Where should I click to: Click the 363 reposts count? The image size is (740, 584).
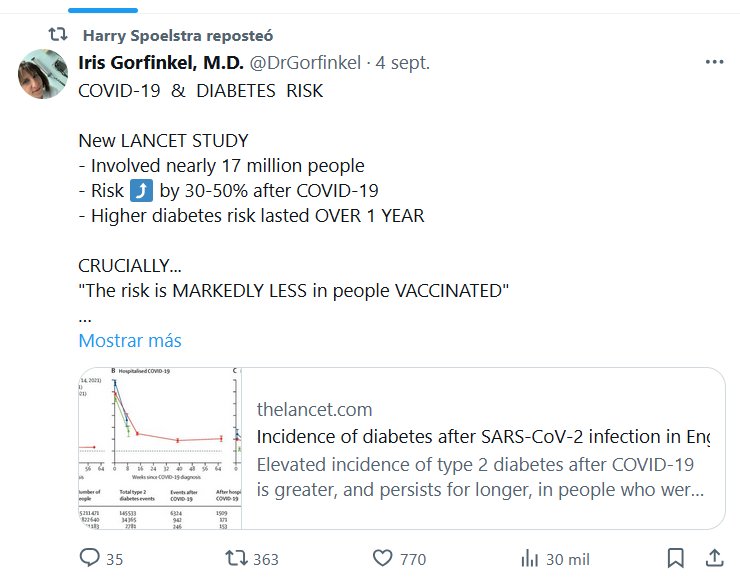[265, 560]
